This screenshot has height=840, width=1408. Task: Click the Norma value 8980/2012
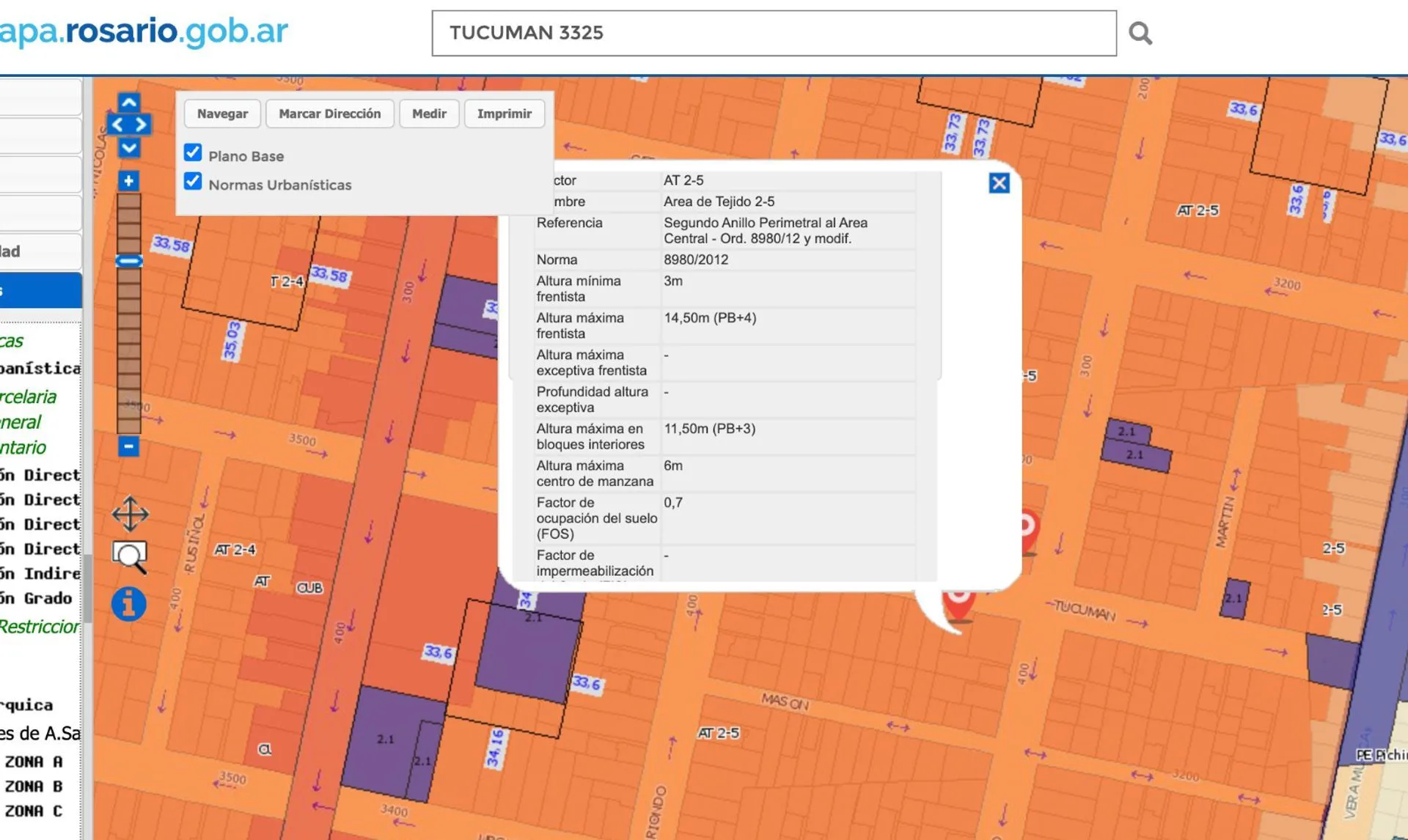tap(696, 259)
